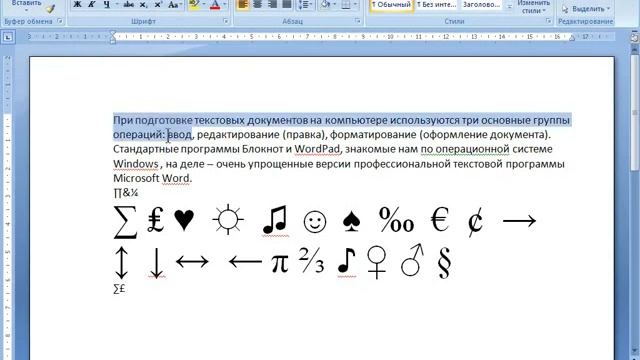
Task: Open the Выделить select menu
Action: (x=586, y=9)
